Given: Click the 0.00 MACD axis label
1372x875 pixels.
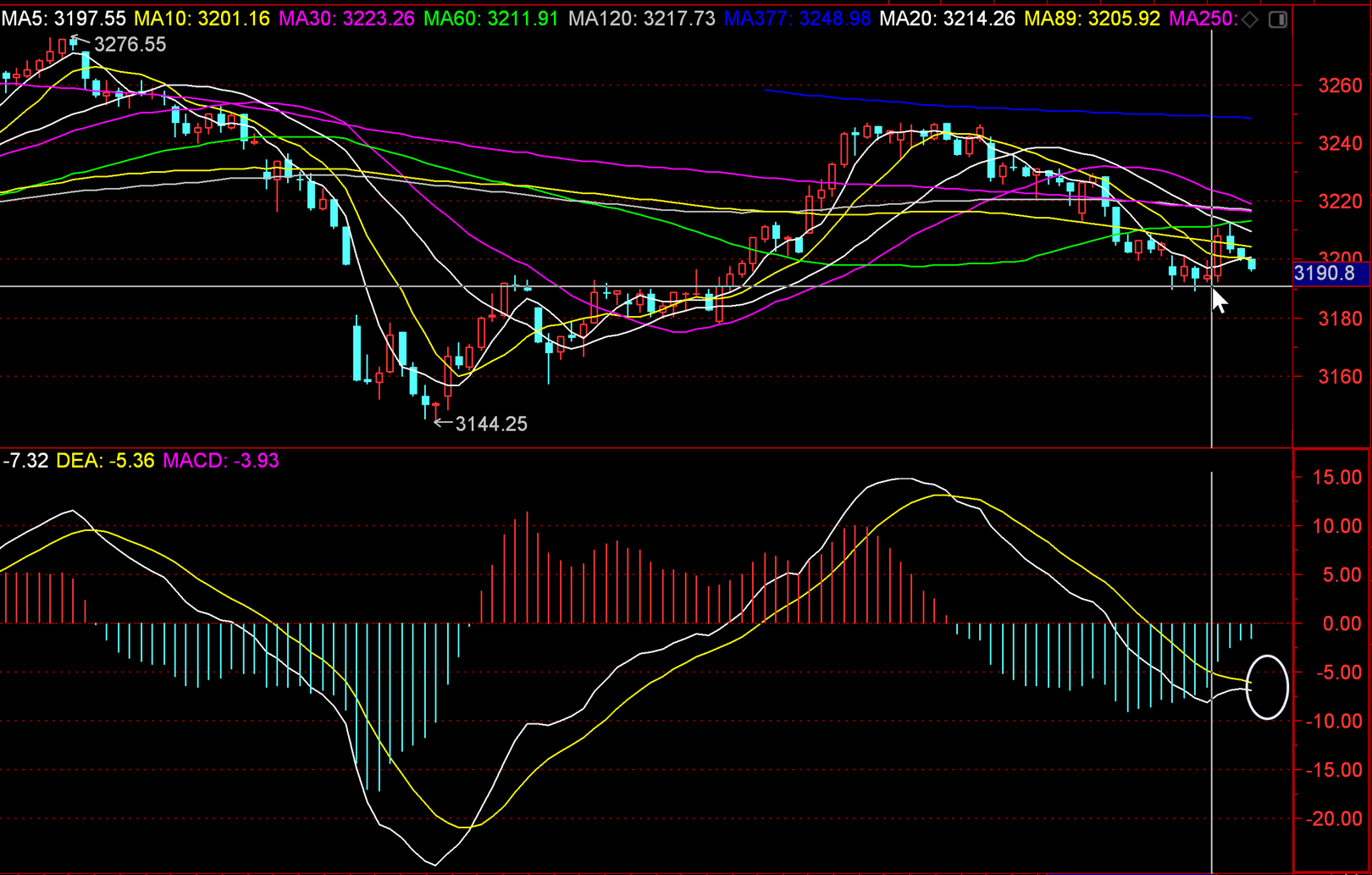Looking at the screenshot, I should pyautogui.click(x=1342, y=624).
